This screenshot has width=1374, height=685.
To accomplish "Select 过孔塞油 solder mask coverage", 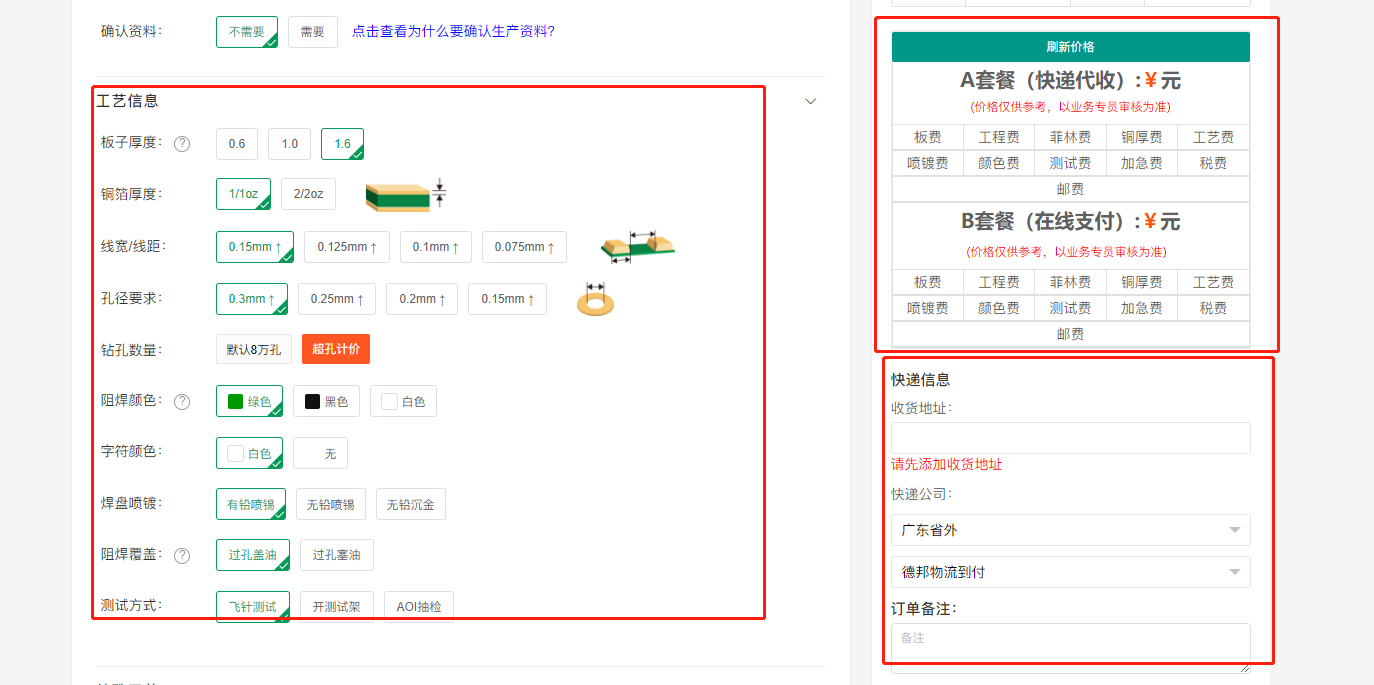I will tap(337, 555).
